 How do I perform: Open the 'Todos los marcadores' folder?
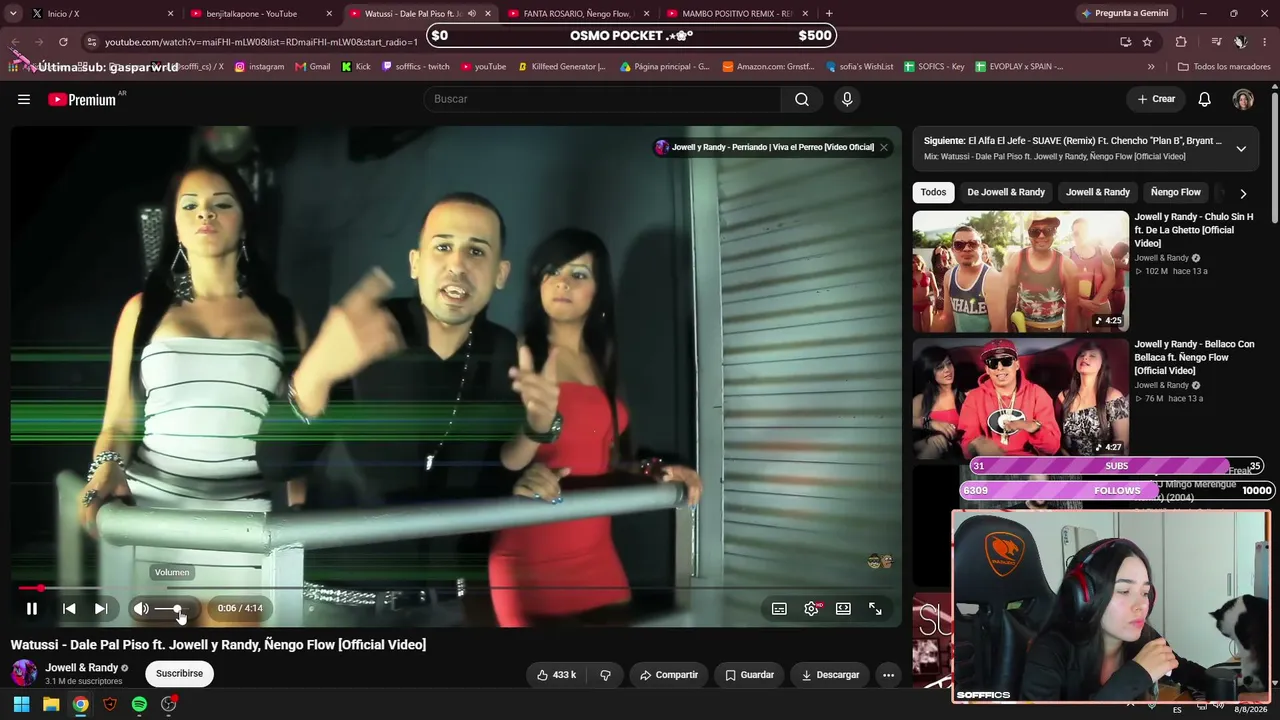pos(1223,67)
